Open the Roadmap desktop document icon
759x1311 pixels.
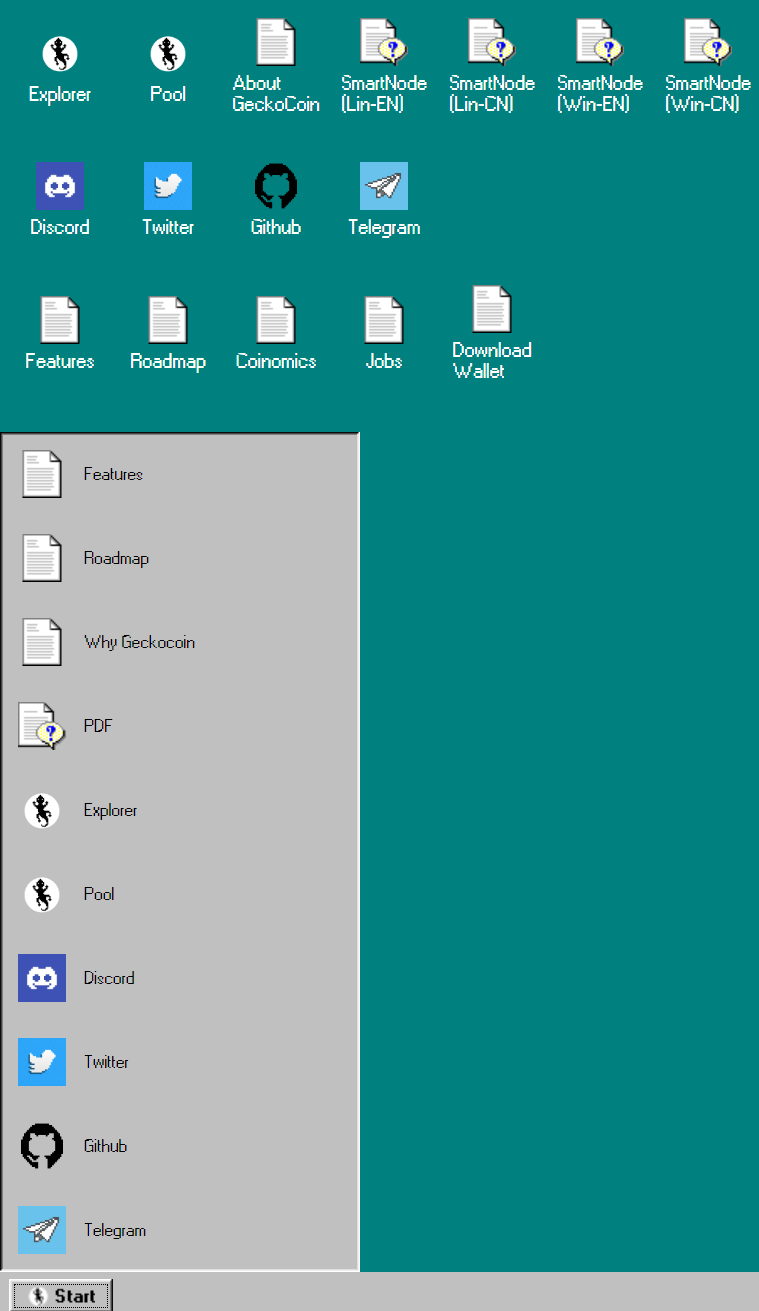point(168,320)
